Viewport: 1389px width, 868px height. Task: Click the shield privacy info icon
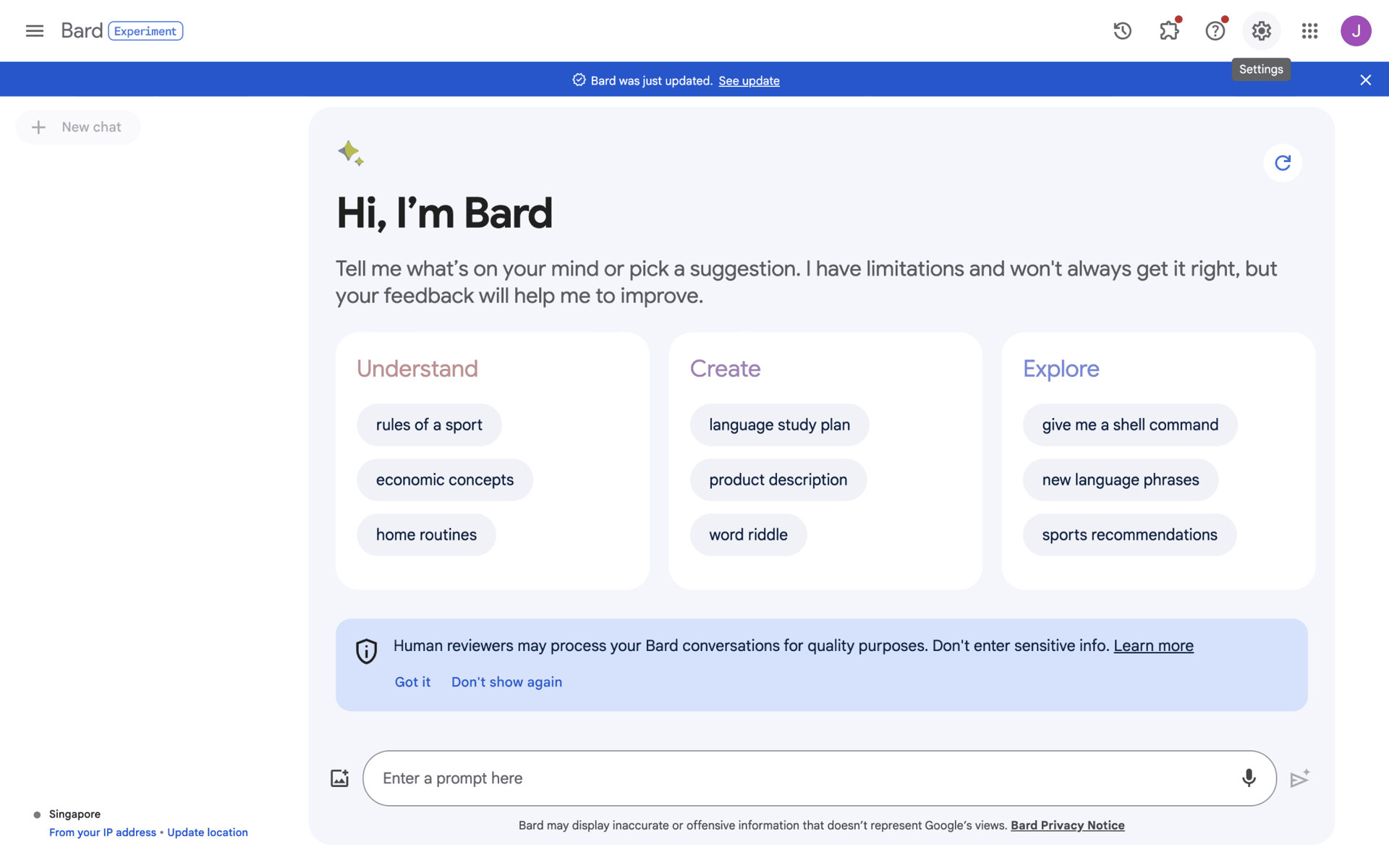coord(366,651)
